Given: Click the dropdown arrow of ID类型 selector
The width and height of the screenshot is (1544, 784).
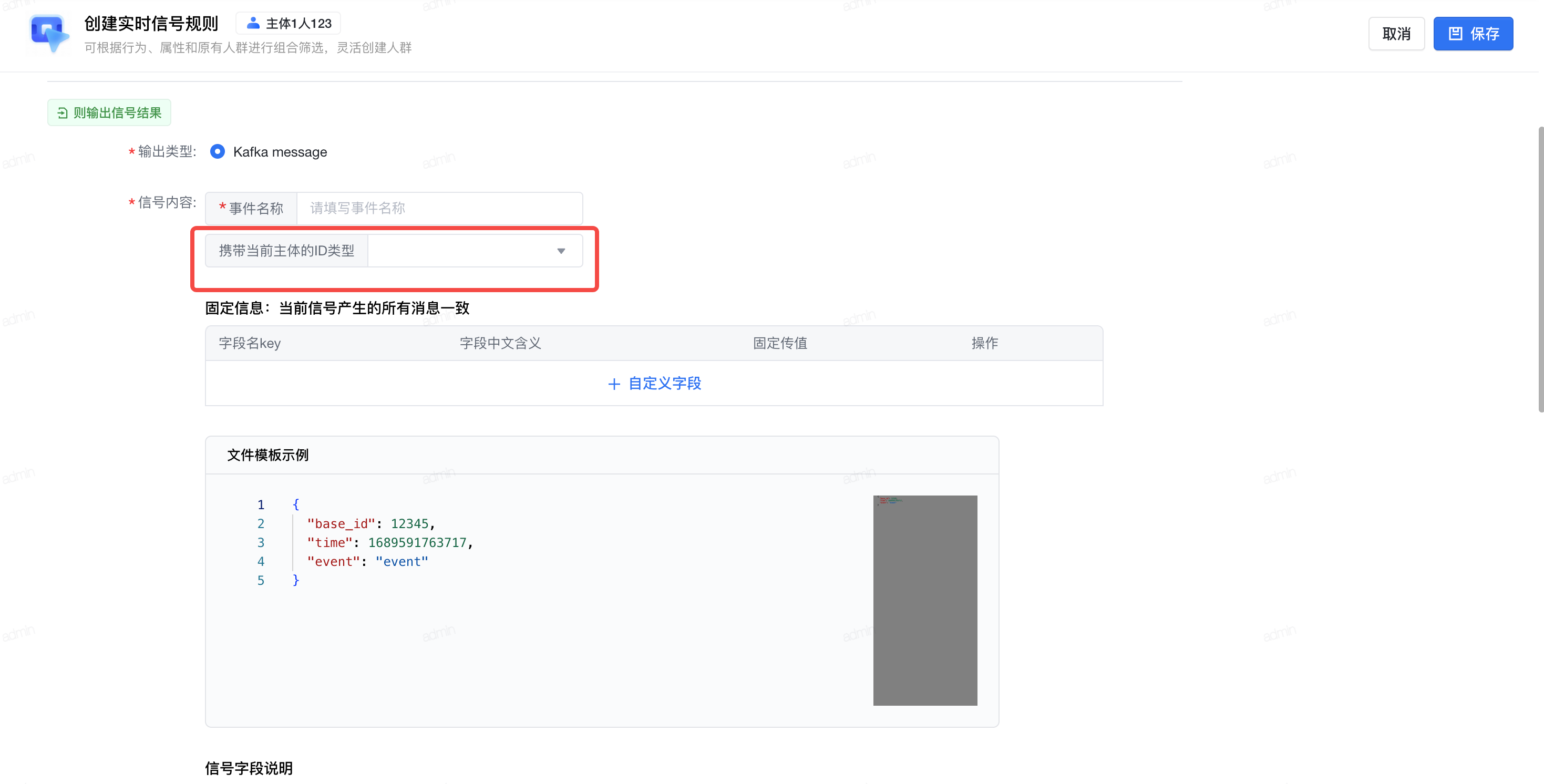Looking at the screenshot, I should [x=561, y=251].
